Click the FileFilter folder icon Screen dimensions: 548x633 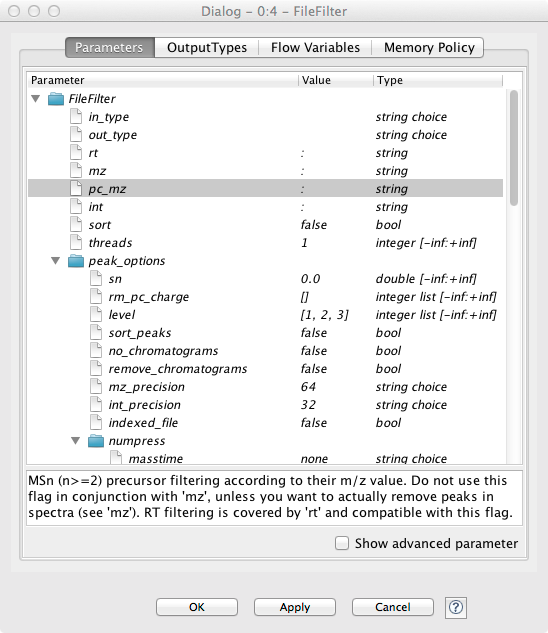click(x=56, y=99)
